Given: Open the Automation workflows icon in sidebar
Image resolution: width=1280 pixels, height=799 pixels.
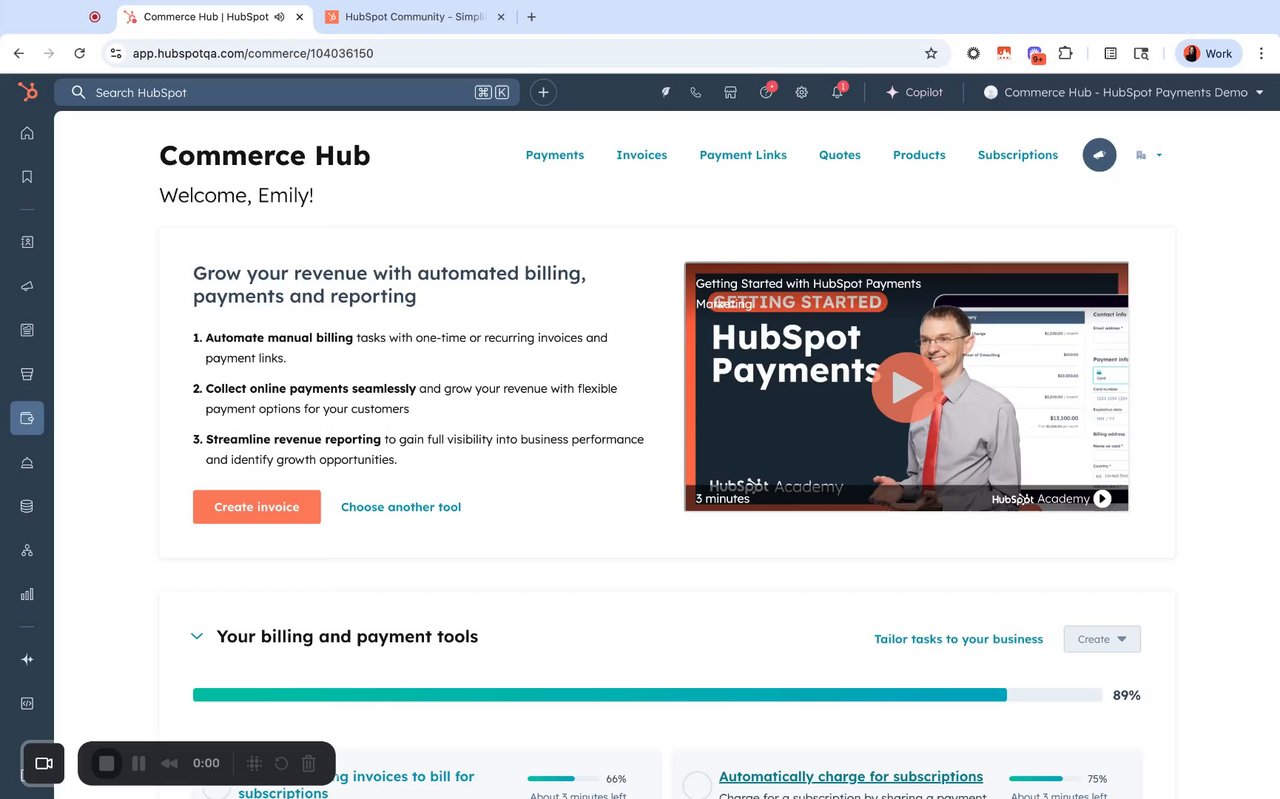Looking at the screenshot, I should tap(27, 550).
